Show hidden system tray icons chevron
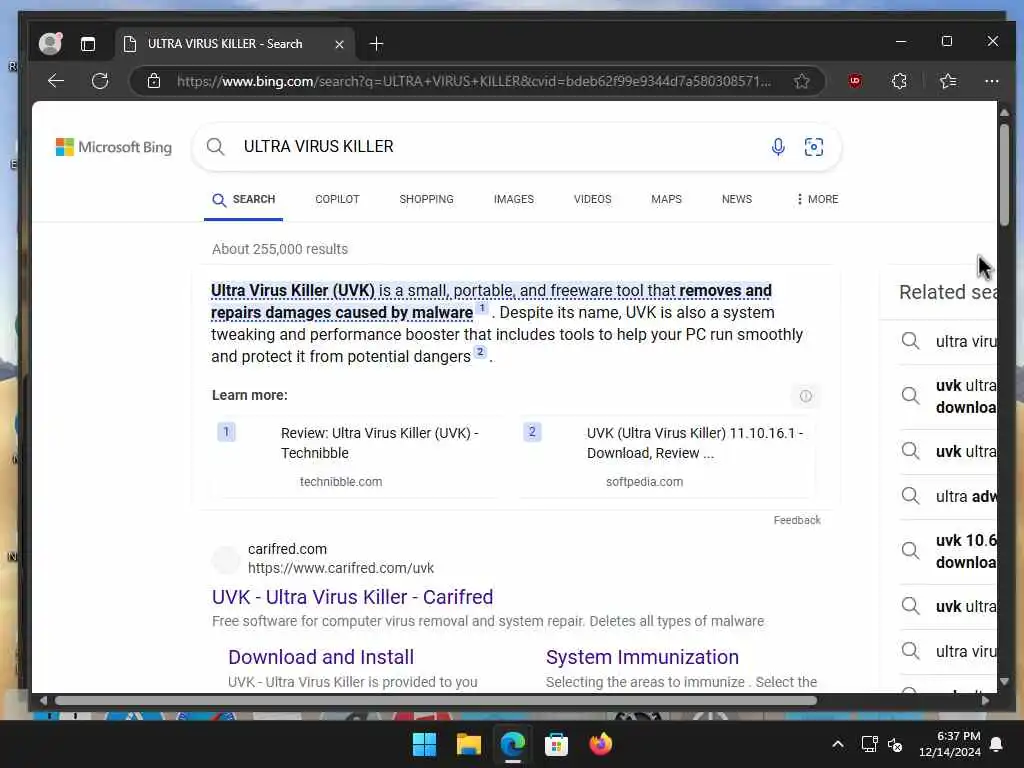 click(838, 744)
